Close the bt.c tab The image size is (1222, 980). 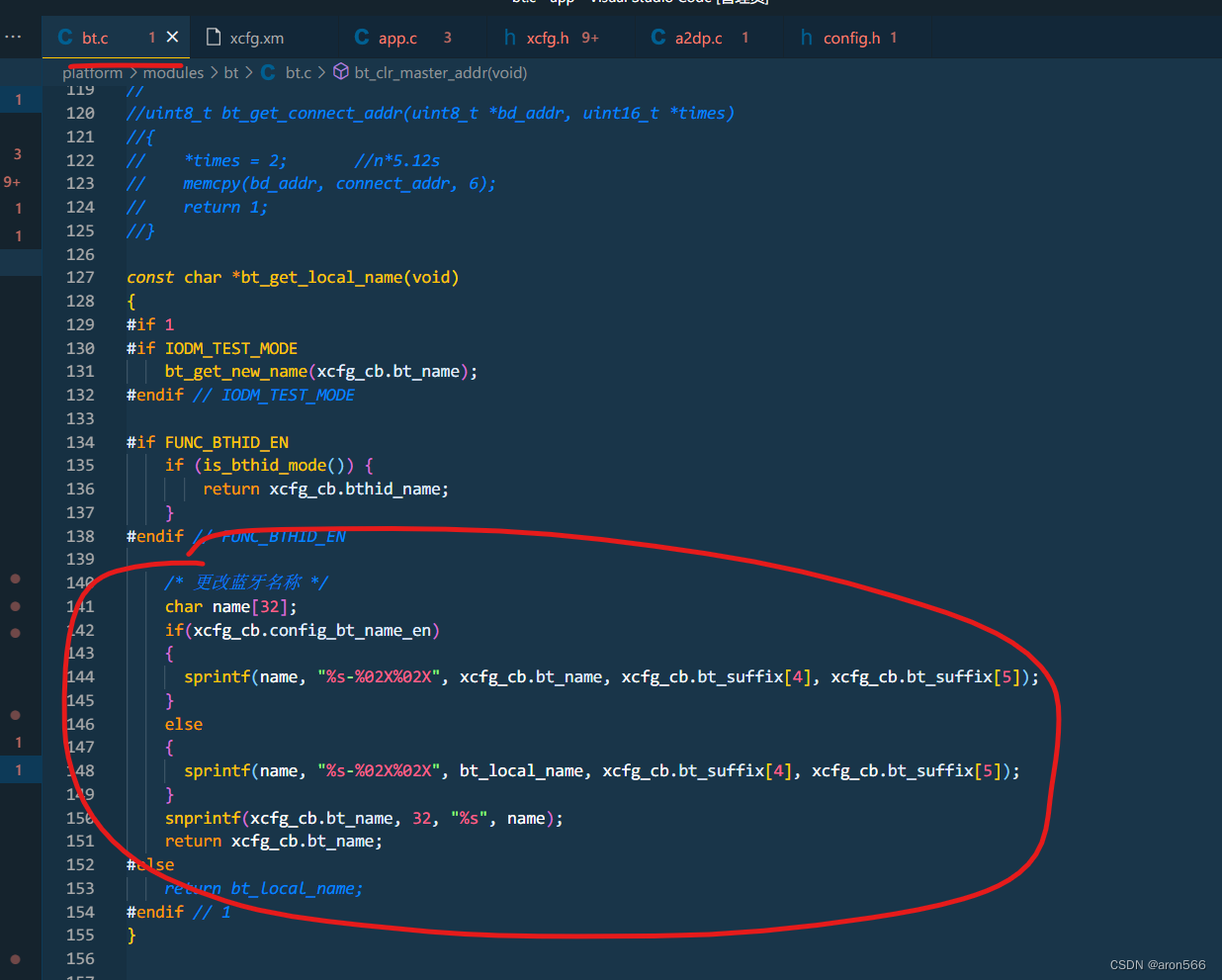[x=172, y=38]
